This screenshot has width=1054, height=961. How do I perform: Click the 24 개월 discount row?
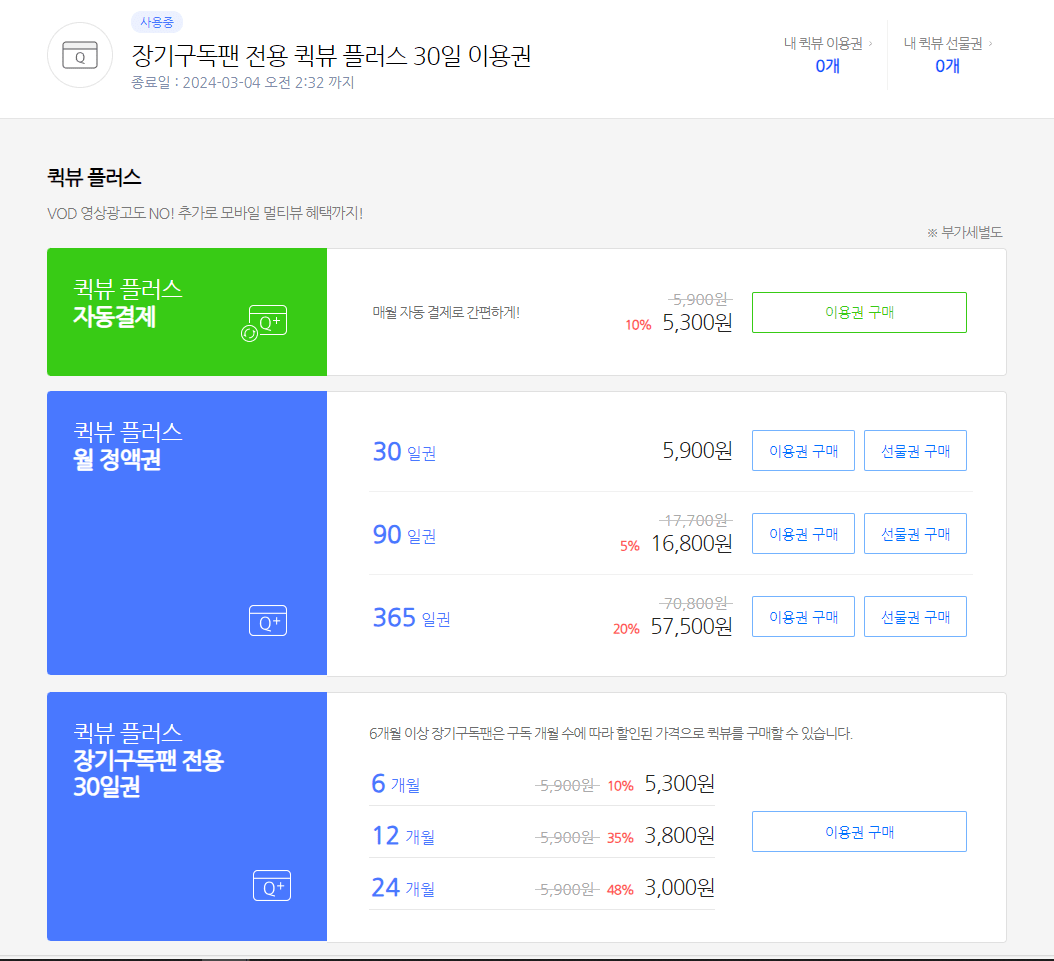pyautogui.click(x=541, y=887)
